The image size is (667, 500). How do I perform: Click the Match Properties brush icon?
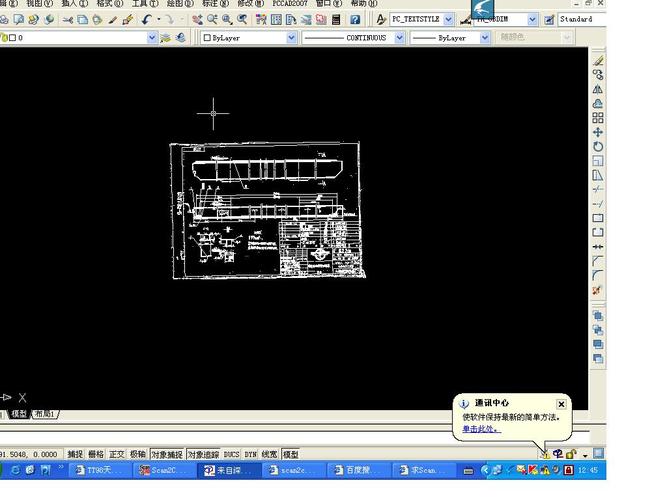(x=112, y=20)
